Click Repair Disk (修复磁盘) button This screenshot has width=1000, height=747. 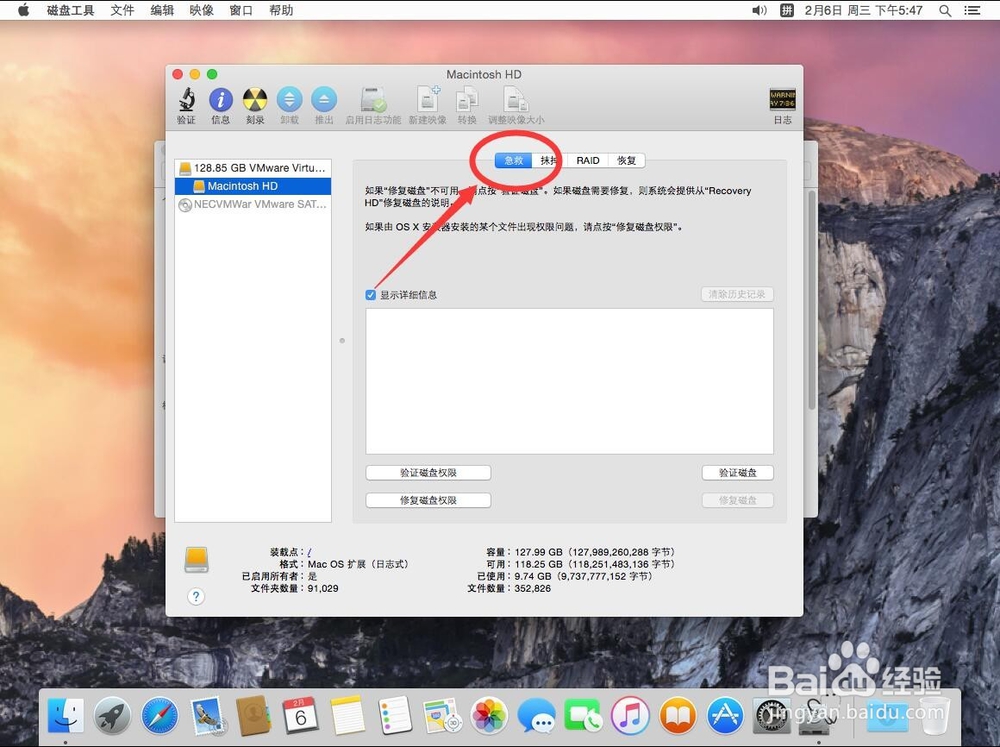(738, 500)
